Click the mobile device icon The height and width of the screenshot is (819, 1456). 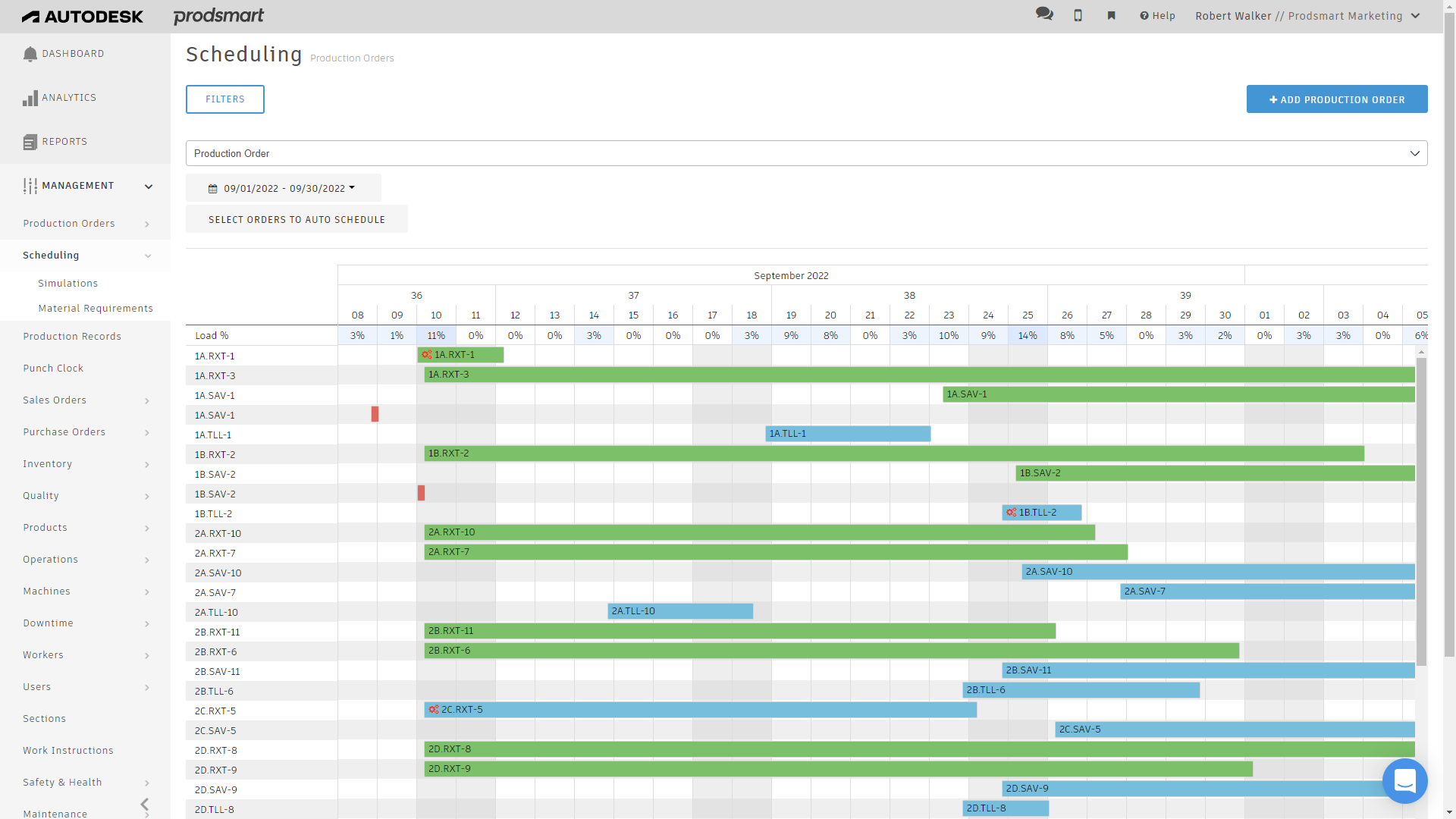click(x=1078, y=15)
